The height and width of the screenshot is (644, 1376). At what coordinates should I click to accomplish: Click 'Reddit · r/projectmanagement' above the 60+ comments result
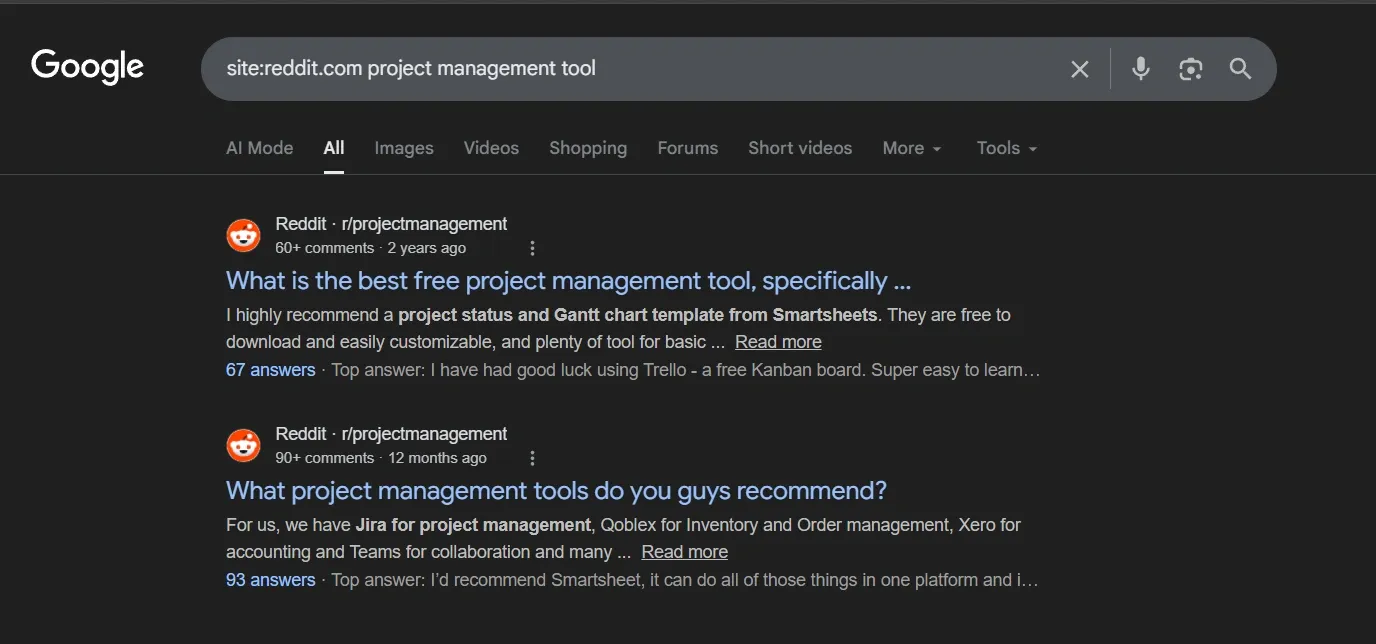tap(391, 224)
